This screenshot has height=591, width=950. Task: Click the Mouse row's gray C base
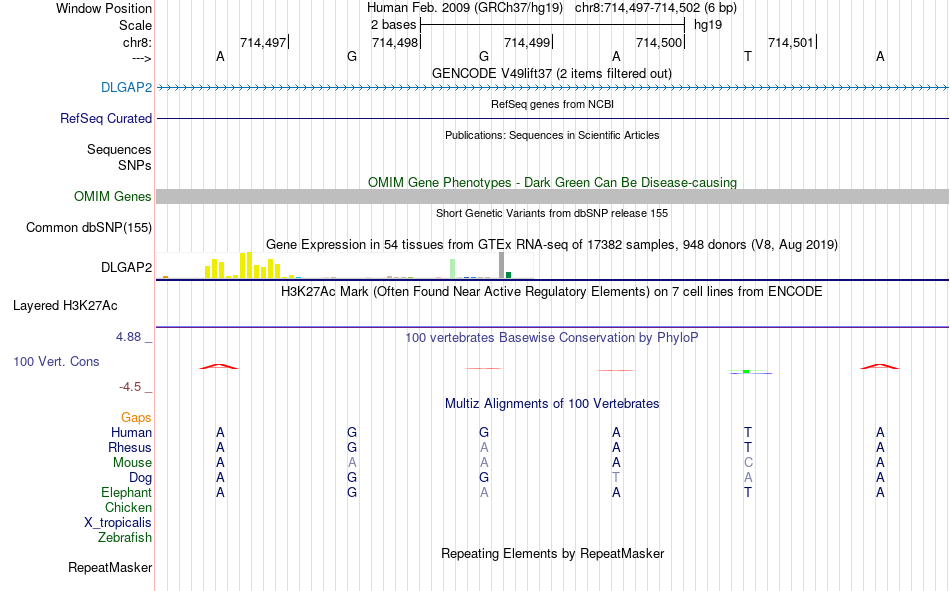tap(748, 462)
